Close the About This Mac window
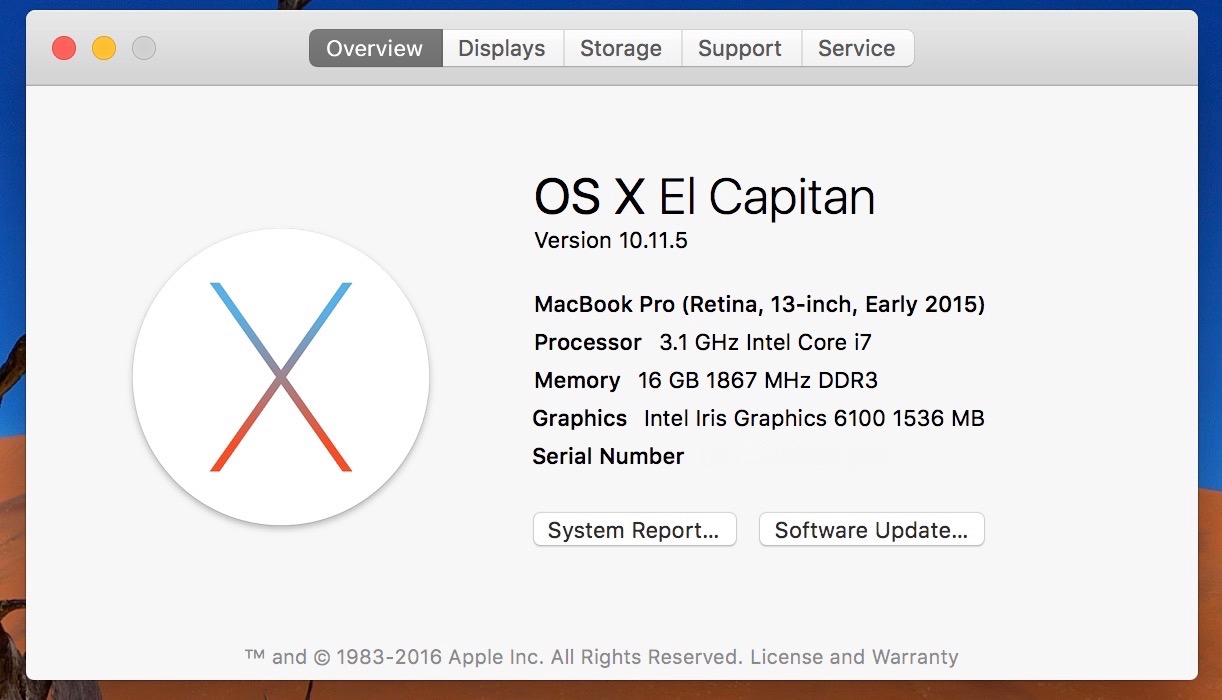 (64, 48)
